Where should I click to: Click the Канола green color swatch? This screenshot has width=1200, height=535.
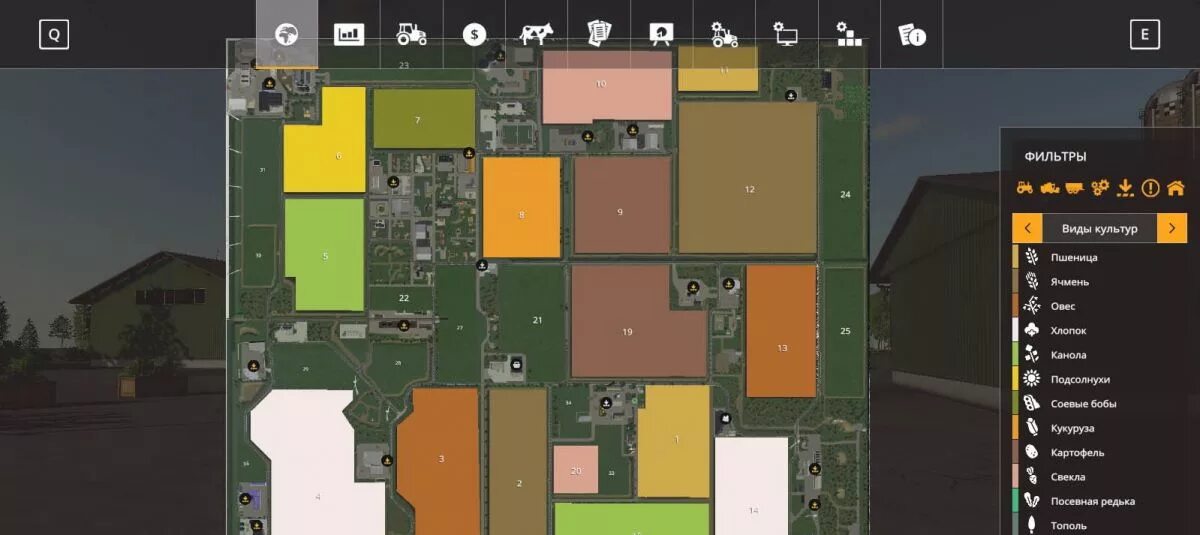click(x=1015, y=355)
